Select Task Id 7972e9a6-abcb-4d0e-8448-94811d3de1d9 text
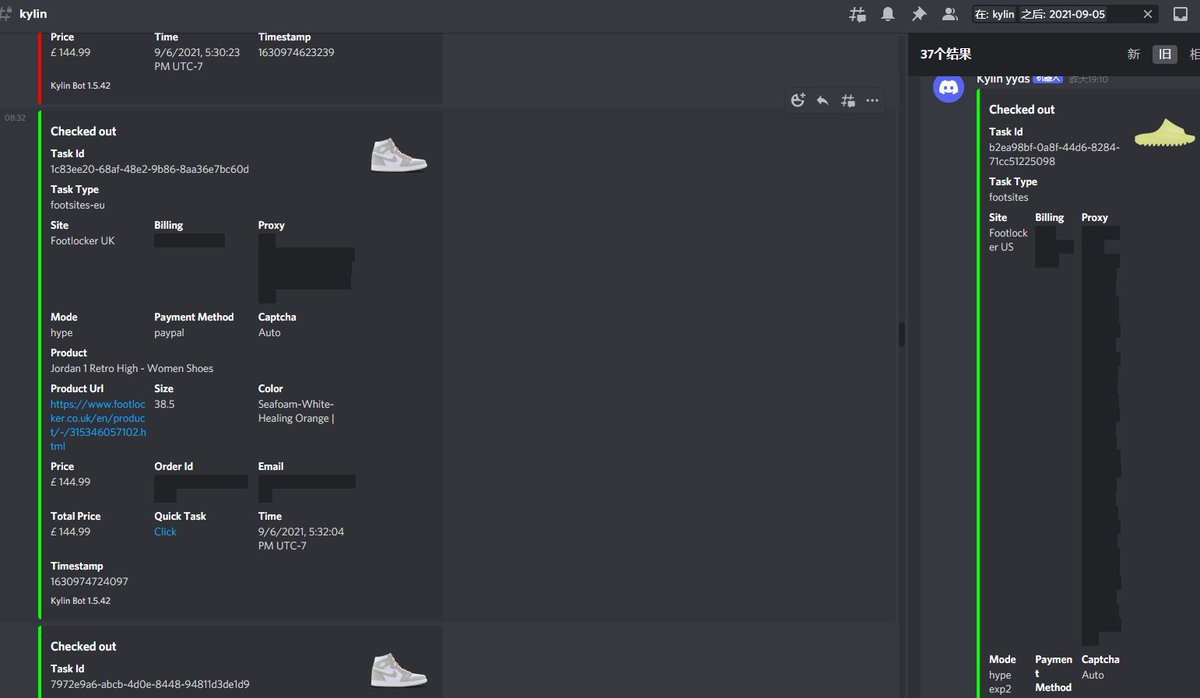 click(150, 684)
